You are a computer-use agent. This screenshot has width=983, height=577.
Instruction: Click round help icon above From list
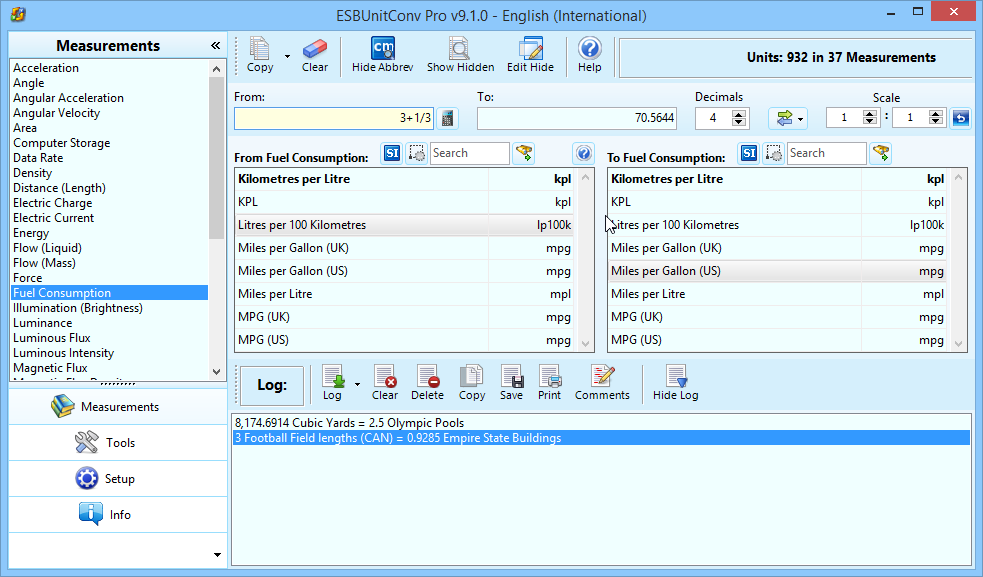point(584,153)
